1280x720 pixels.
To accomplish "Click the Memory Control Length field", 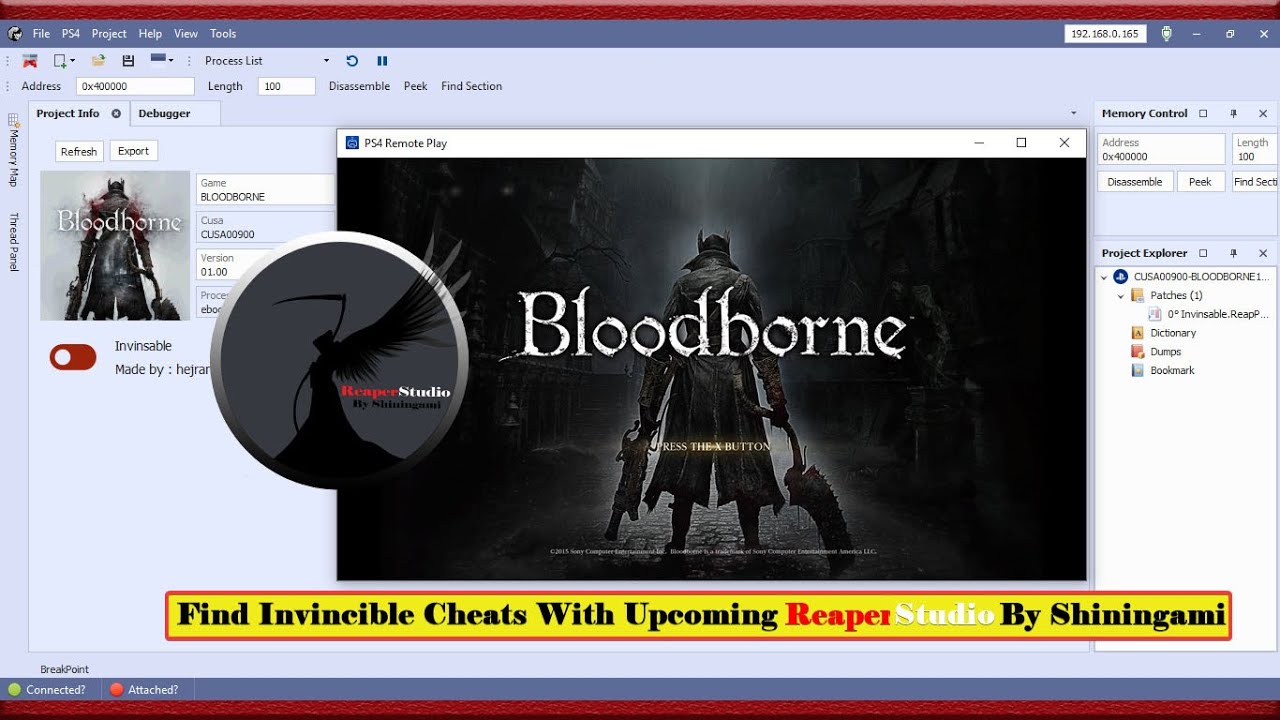I will click(1256, 149).
